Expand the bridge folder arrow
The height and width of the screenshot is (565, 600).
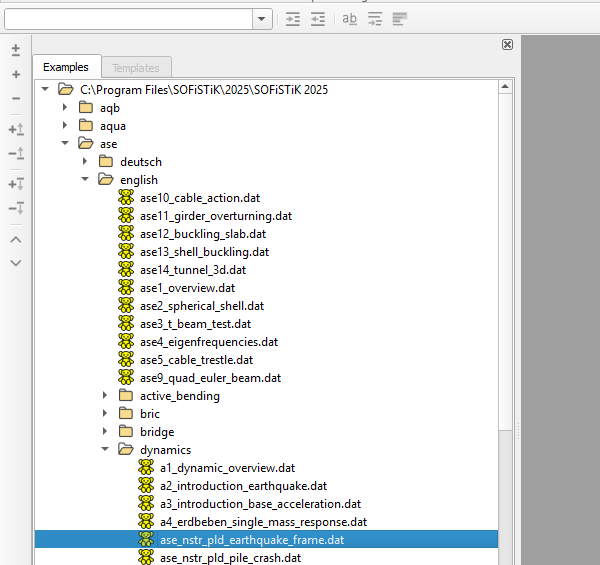(105, 431)
